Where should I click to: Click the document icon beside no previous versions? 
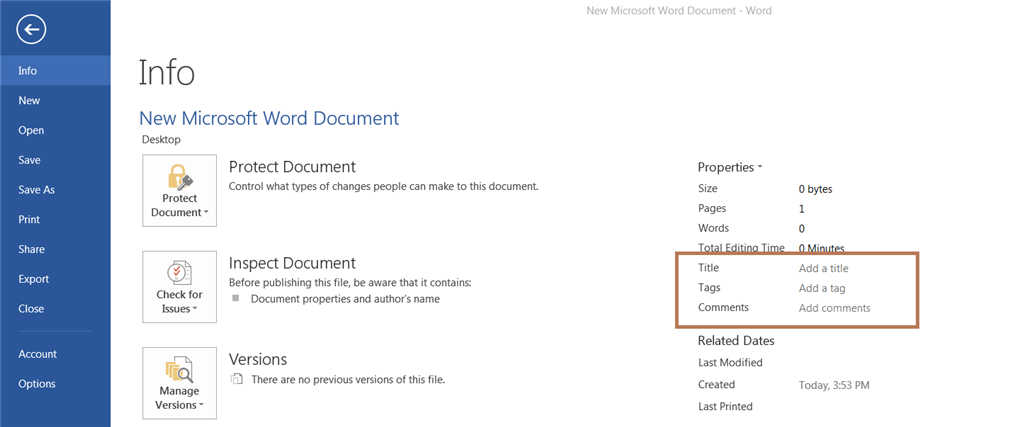pyautogui.click(x=237, y=379)
